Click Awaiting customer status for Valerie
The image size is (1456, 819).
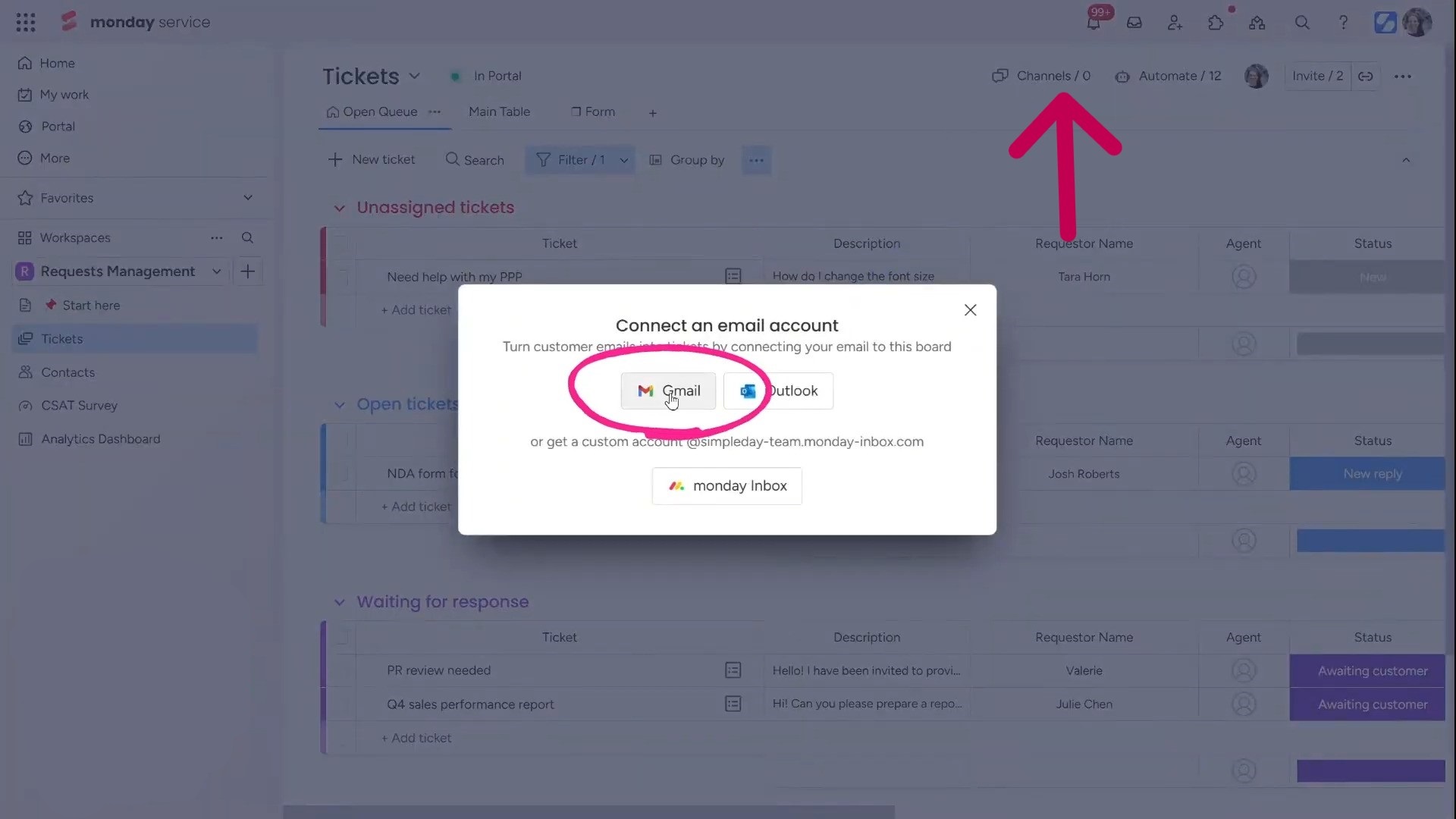[1367, 670]
